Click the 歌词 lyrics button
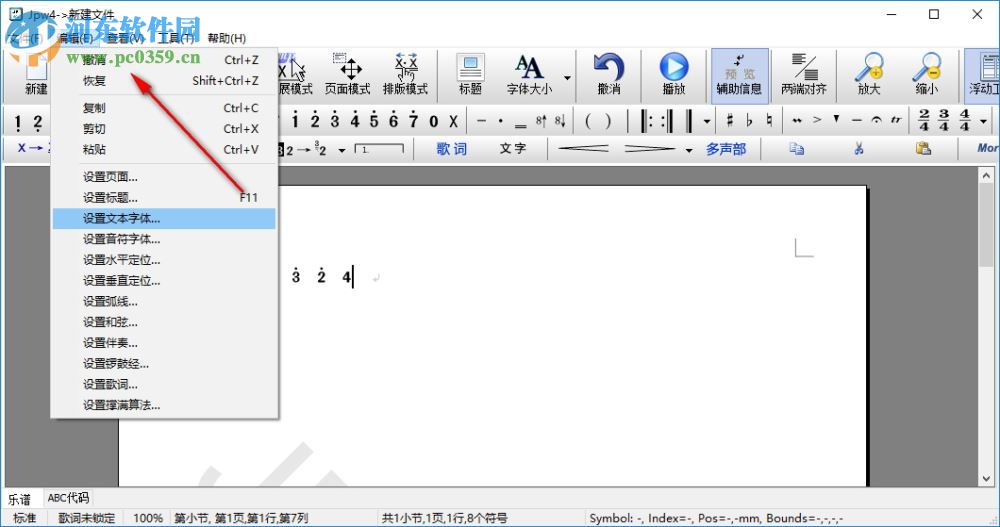 (452, 149)
